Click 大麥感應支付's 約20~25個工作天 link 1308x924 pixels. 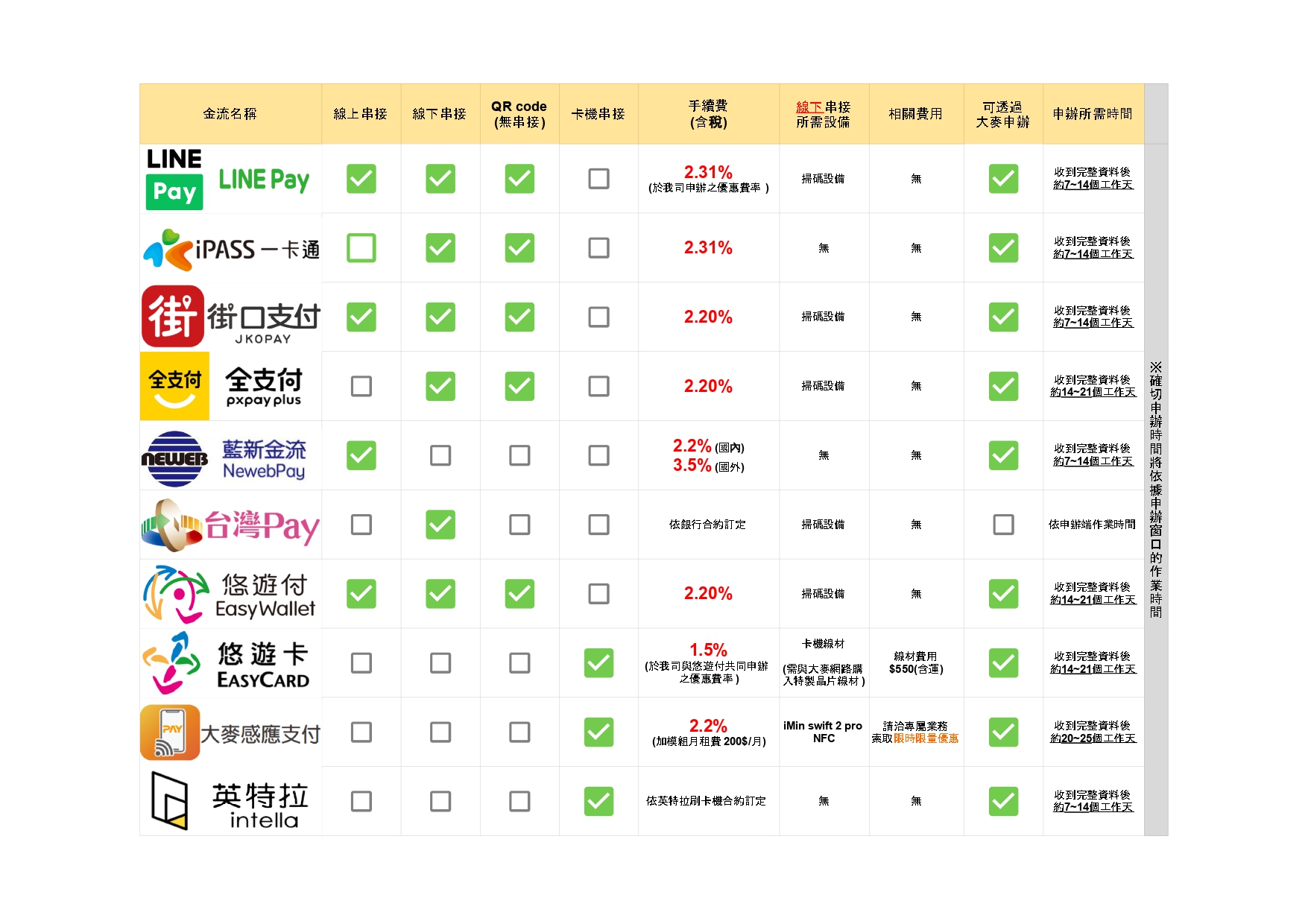[x=1093, y=738]
